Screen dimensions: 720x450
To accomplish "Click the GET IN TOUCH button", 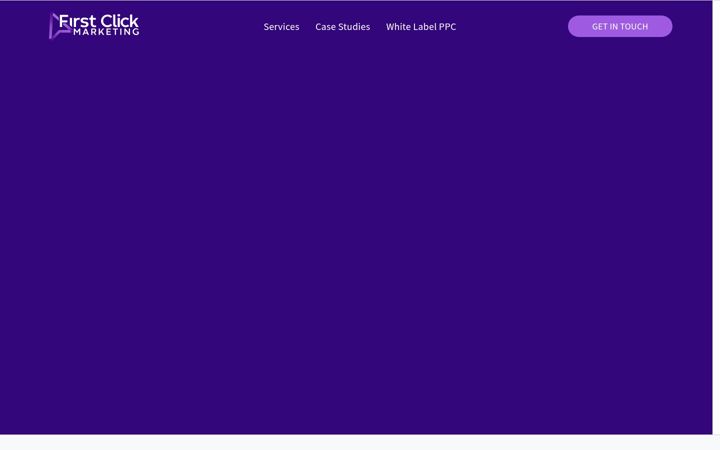I will click(620, 26).
